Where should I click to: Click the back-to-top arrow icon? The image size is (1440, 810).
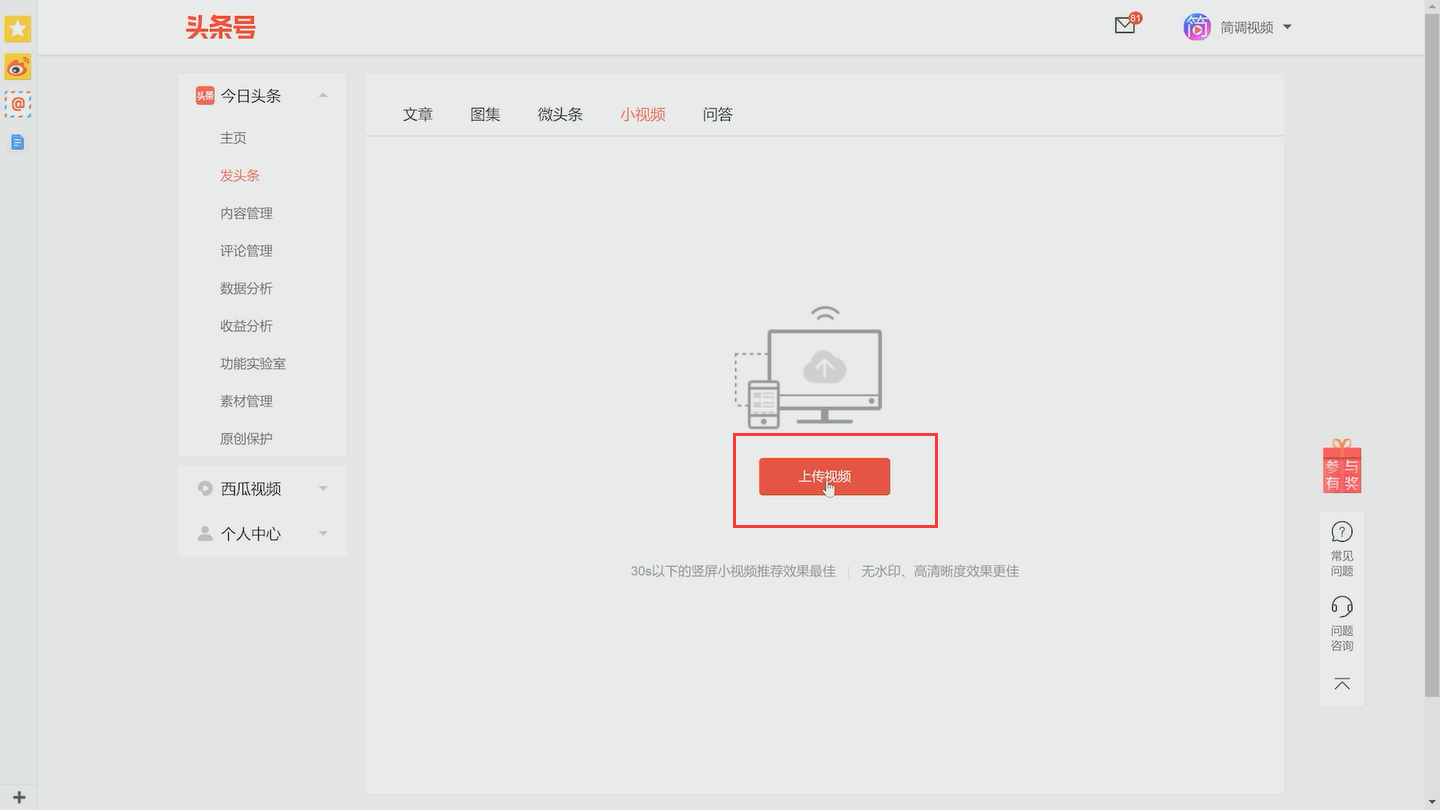tap(1342, 684)
